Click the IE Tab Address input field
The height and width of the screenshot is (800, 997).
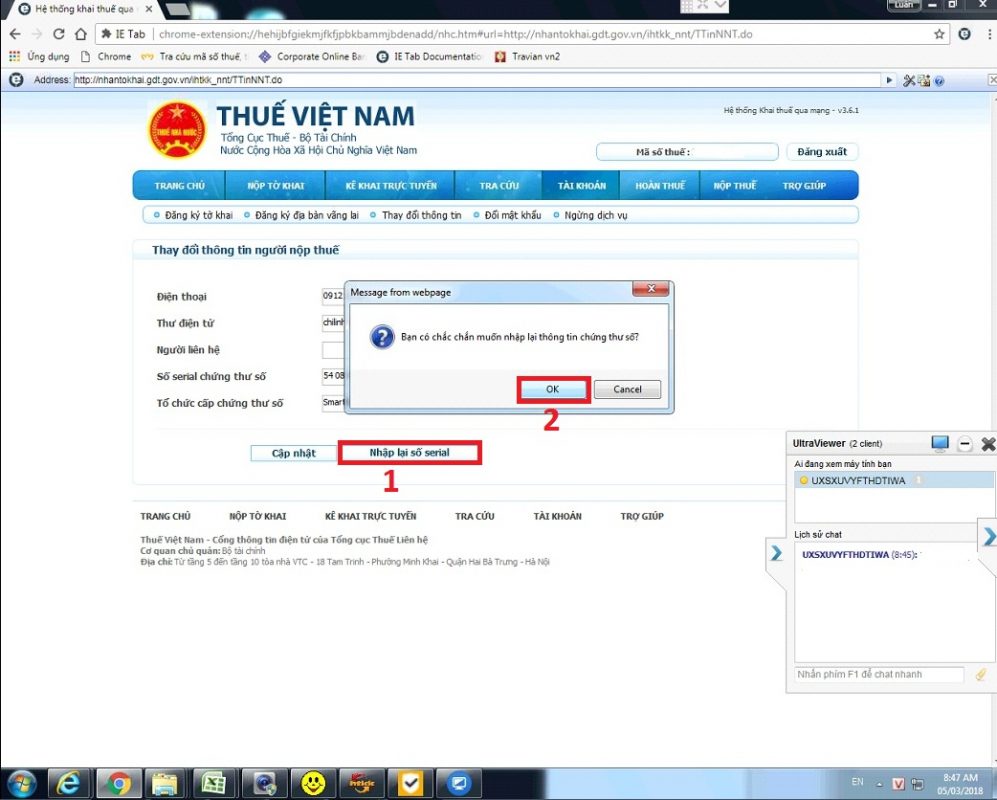(476, 80)
